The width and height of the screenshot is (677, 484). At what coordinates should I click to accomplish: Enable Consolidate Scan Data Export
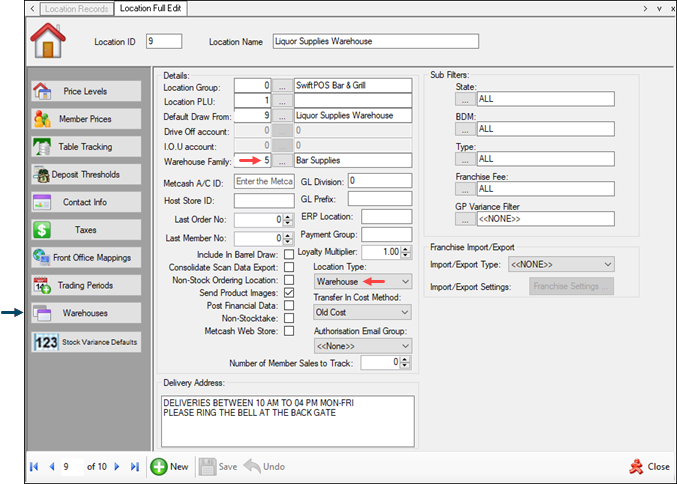coord(289,267)
